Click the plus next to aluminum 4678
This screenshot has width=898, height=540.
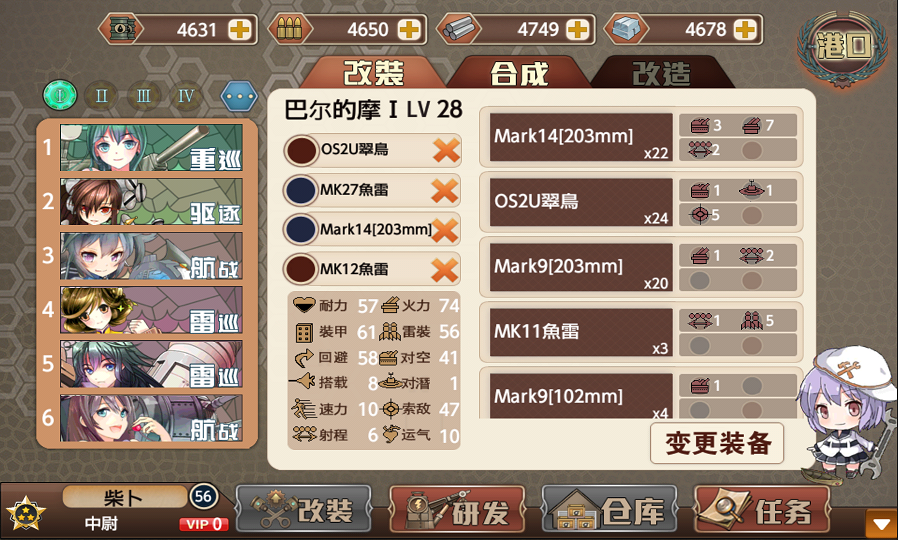745,29
